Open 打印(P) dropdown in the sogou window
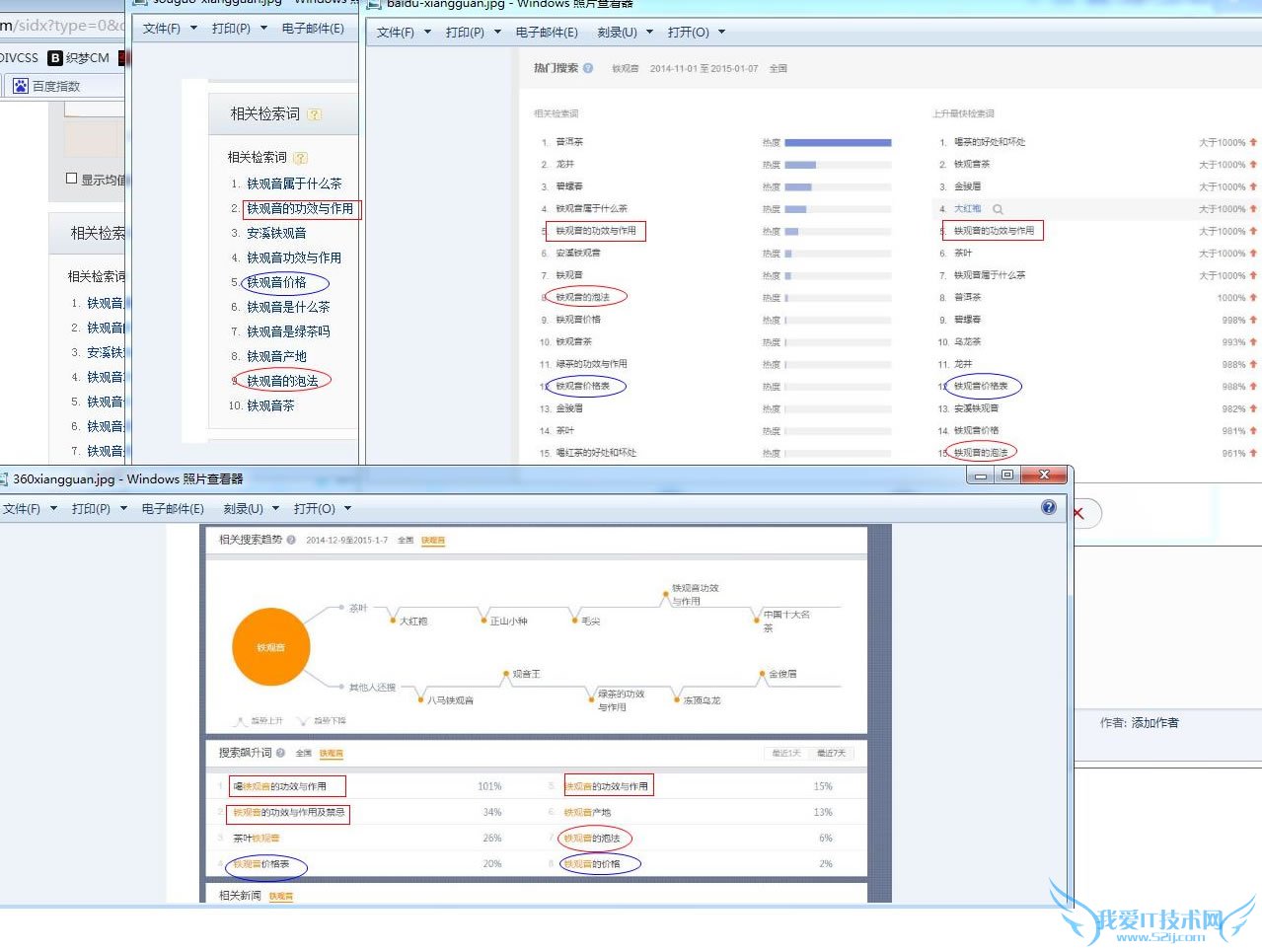 pyautogui.click(x=239, y=29)
